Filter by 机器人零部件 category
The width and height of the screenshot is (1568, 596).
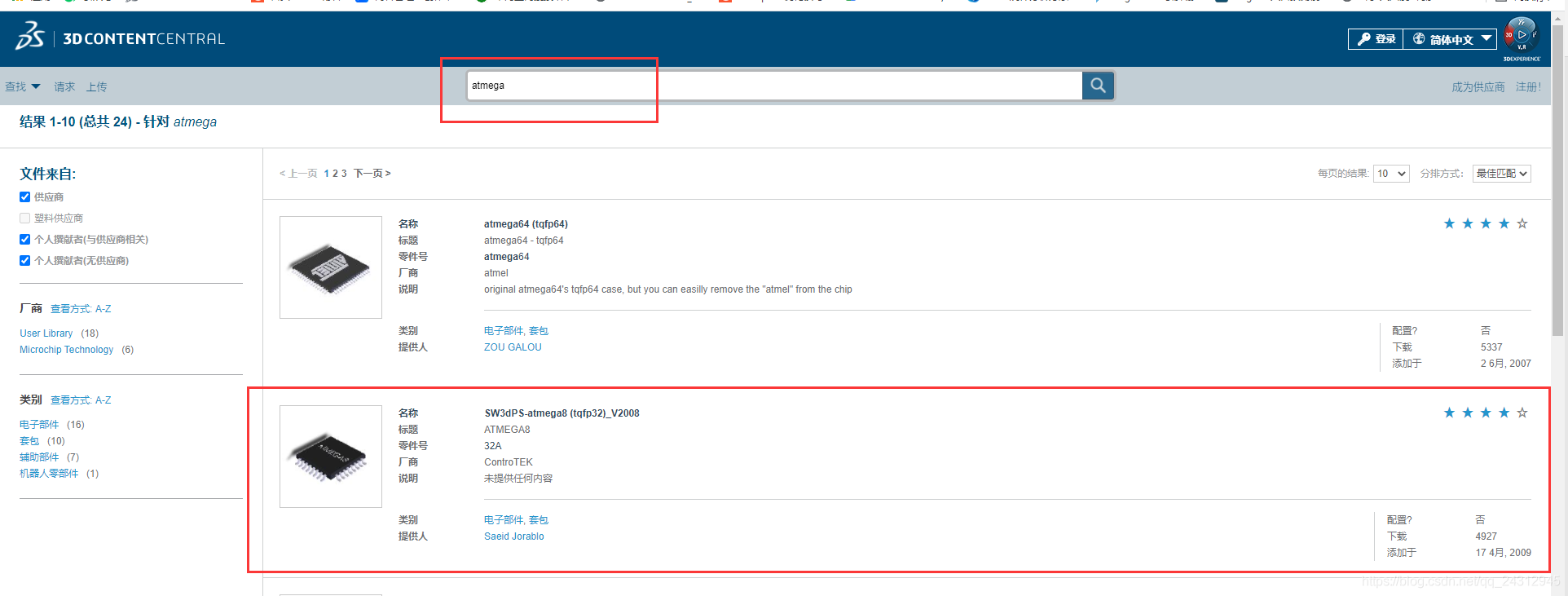tap(49, 474)
